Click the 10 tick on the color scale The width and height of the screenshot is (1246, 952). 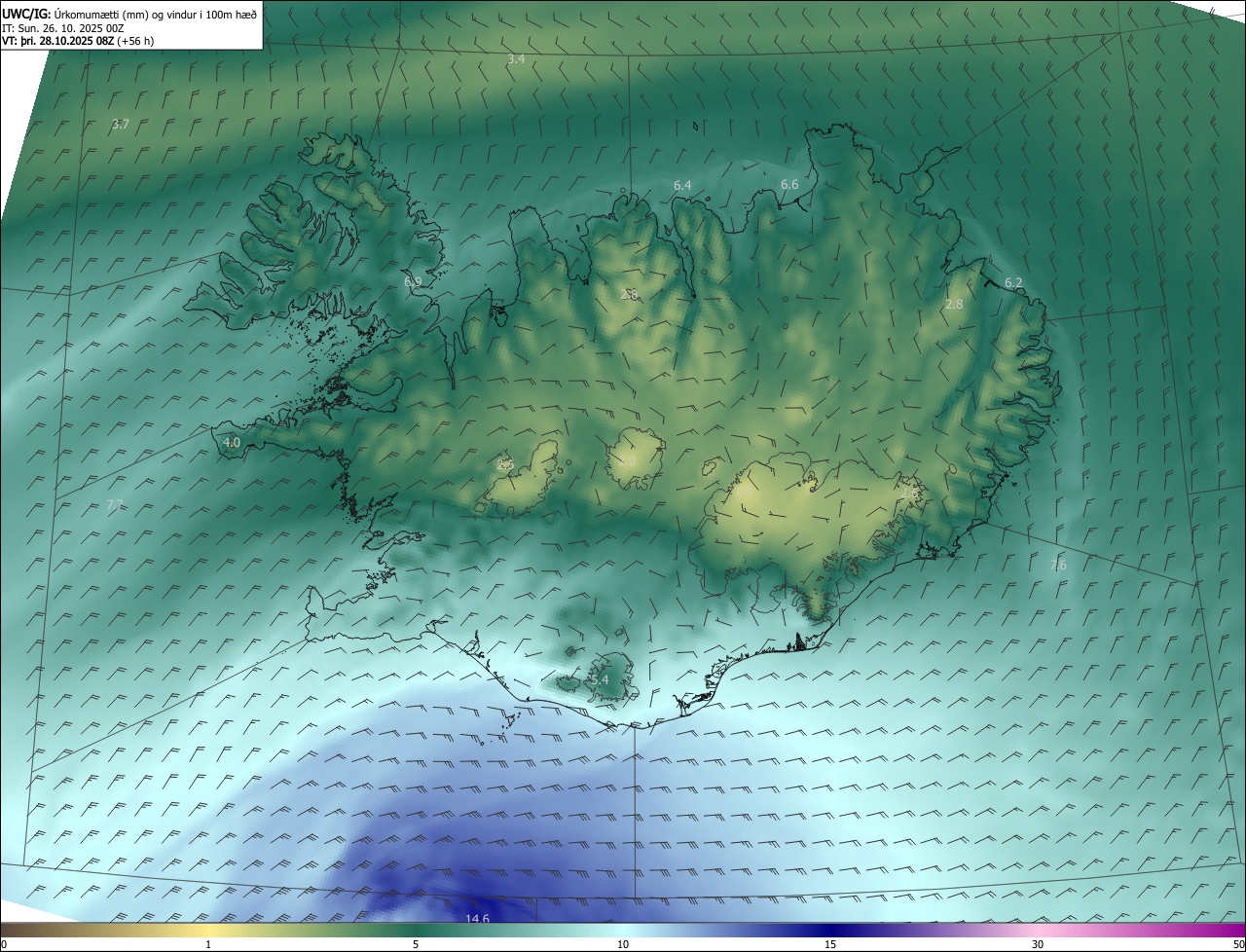(623, 944)
